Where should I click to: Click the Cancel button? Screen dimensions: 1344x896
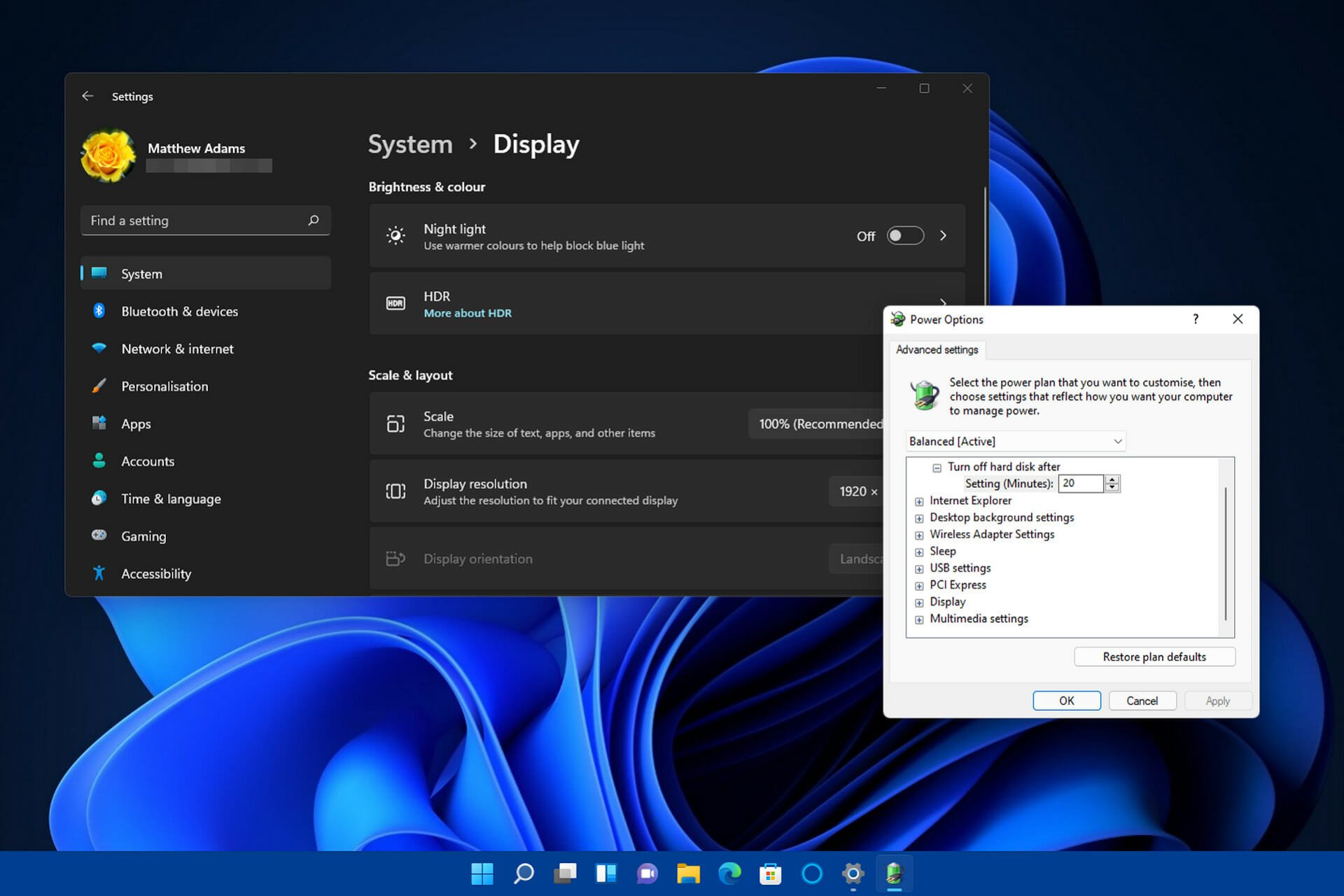(x=1142, y=699)
